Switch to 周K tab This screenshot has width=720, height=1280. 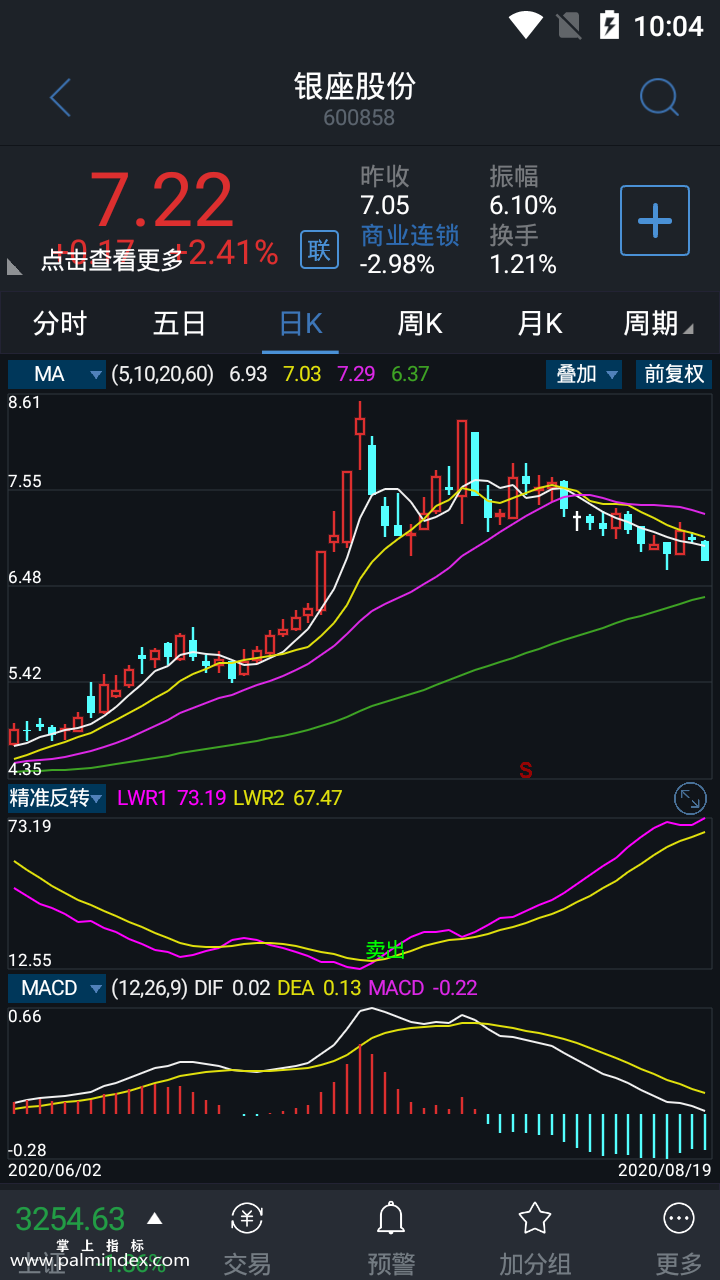coord(420,323)
